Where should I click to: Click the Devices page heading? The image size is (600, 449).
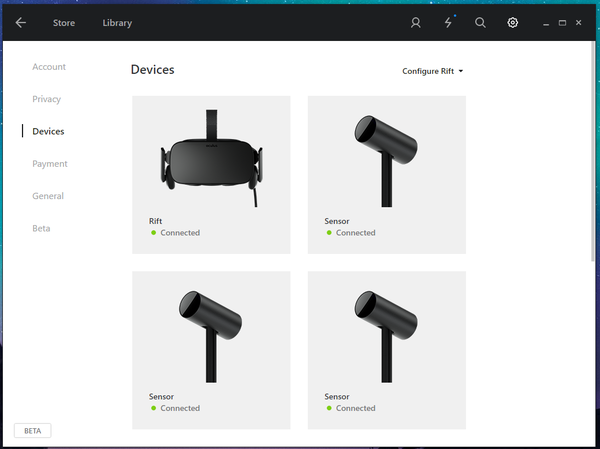click(153, 70)
